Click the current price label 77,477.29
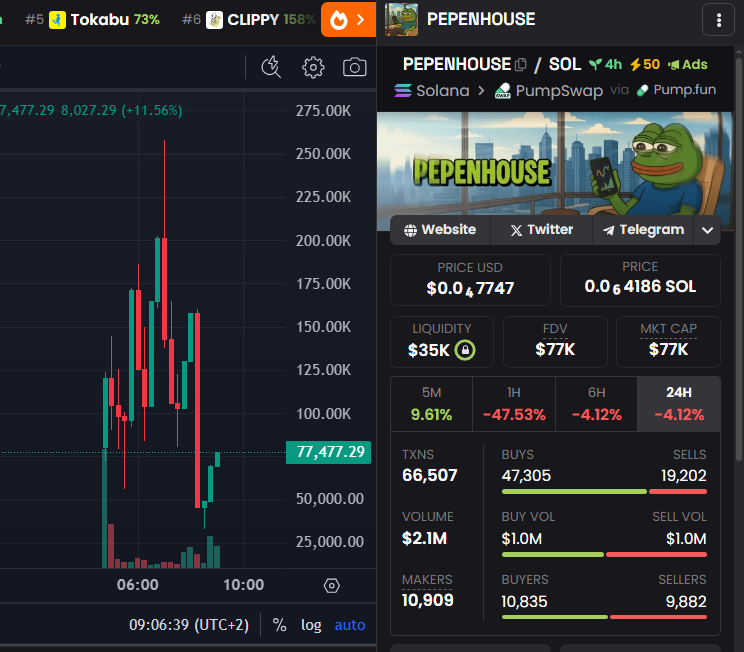Screen dimensions: 744x652 click(328, 452)
